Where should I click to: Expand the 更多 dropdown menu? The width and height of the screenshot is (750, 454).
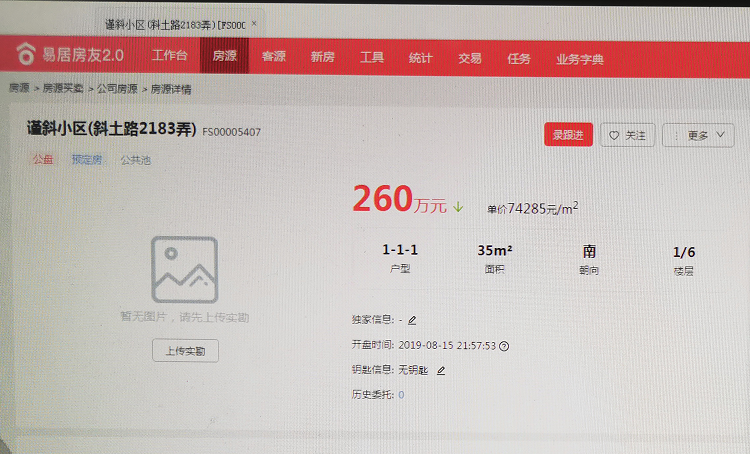[x=698, y=136]
